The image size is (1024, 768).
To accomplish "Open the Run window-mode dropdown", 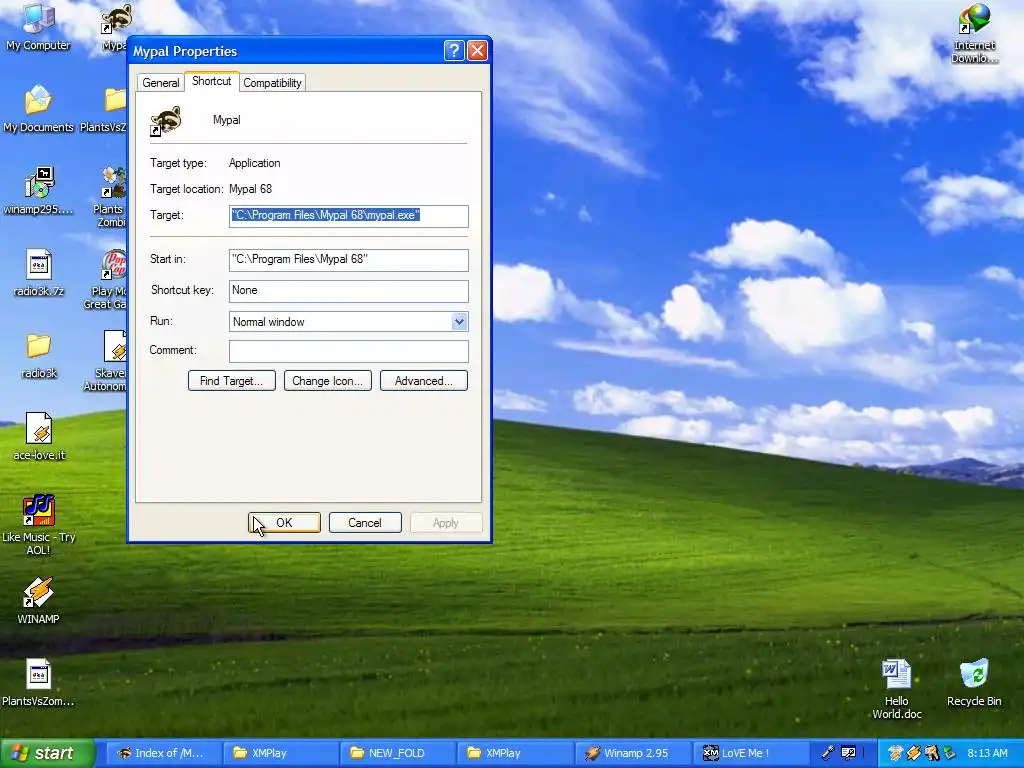I will coord(459,321).
